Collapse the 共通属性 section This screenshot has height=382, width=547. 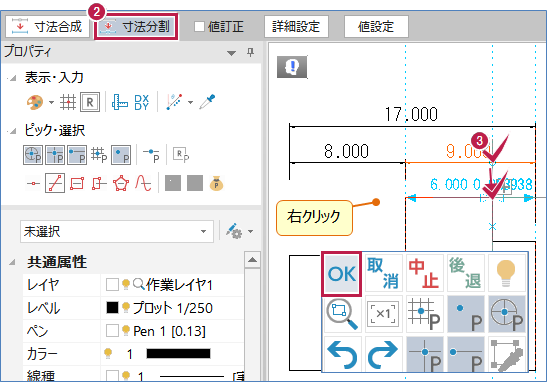(x=13, y=262)
